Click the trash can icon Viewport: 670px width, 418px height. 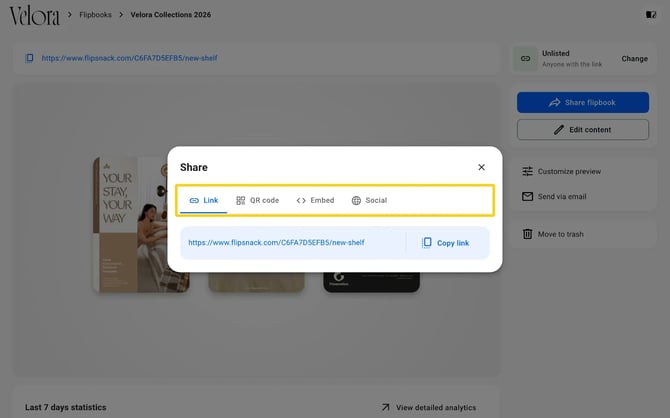(528, 234)
